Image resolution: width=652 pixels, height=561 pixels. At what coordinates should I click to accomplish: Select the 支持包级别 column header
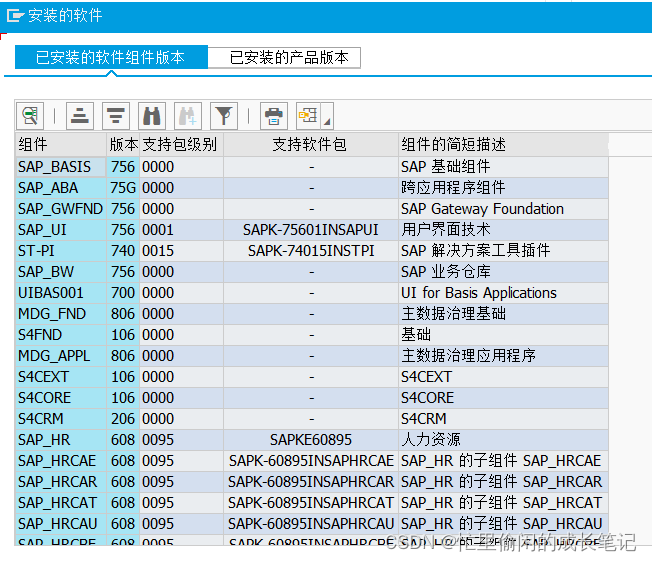[x=181, y=145]
